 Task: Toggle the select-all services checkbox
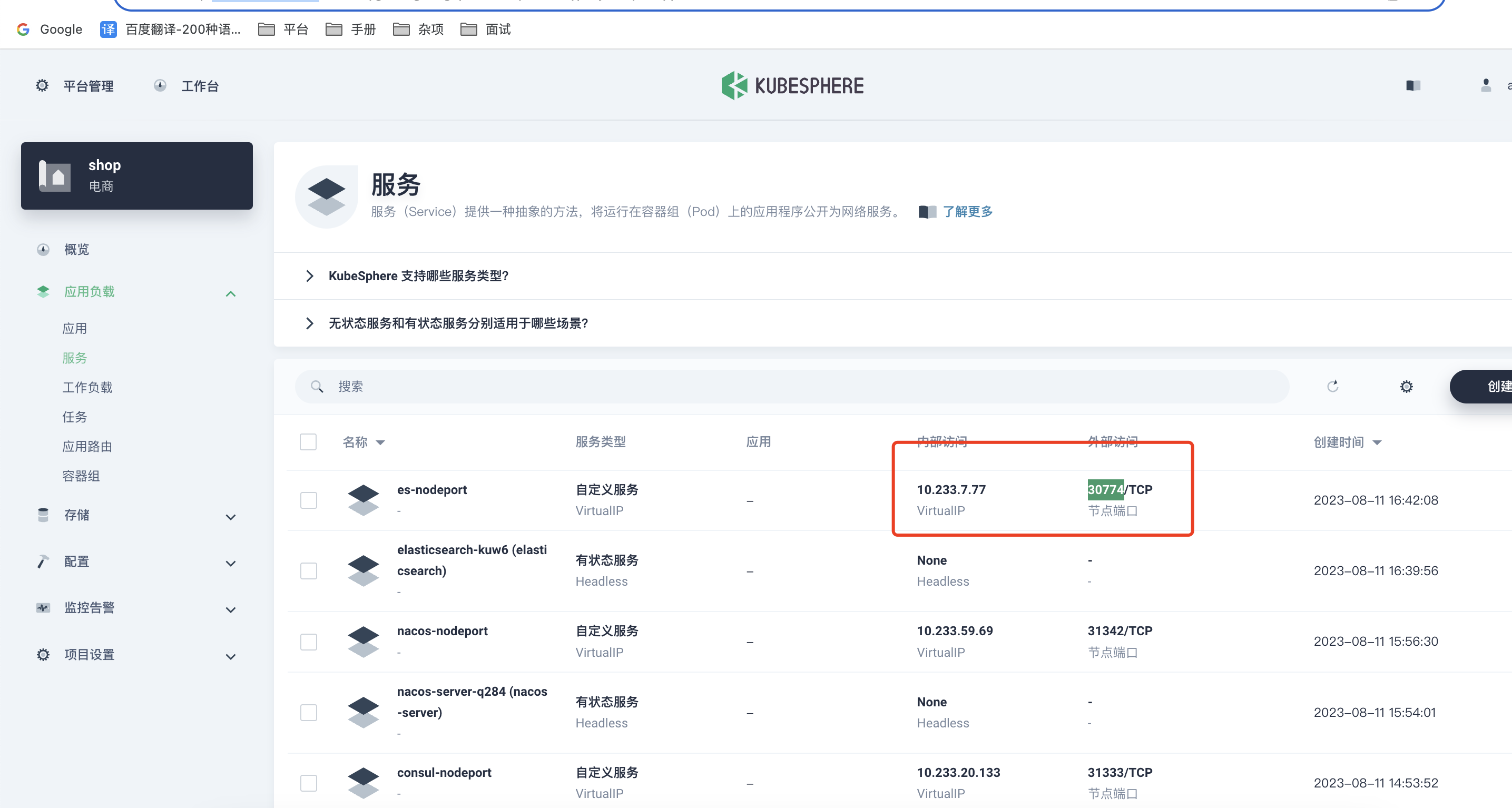click(x=308, y=441)
